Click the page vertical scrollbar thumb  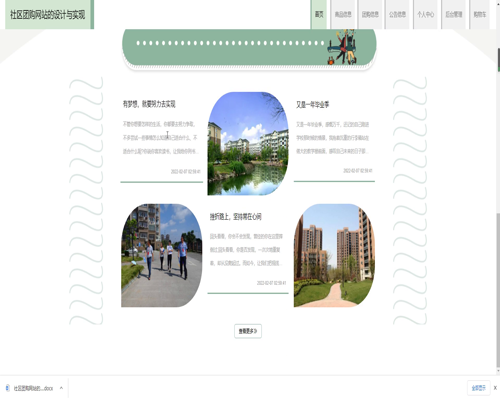tap(498, 290)
